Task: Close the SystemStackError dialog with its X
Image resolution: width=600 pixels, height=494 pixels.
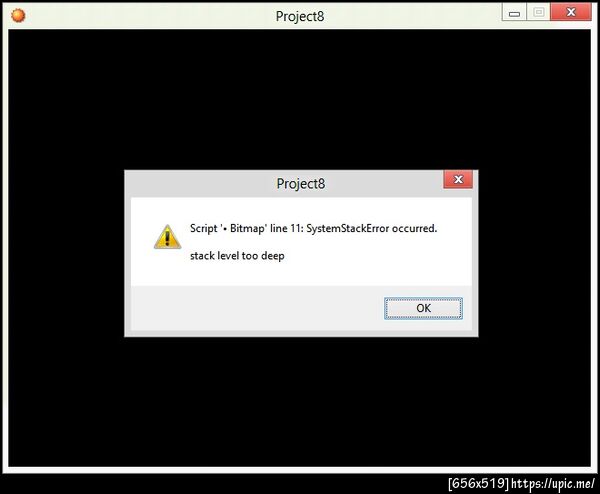Action: pyautogui.click(x=458, y=179)
